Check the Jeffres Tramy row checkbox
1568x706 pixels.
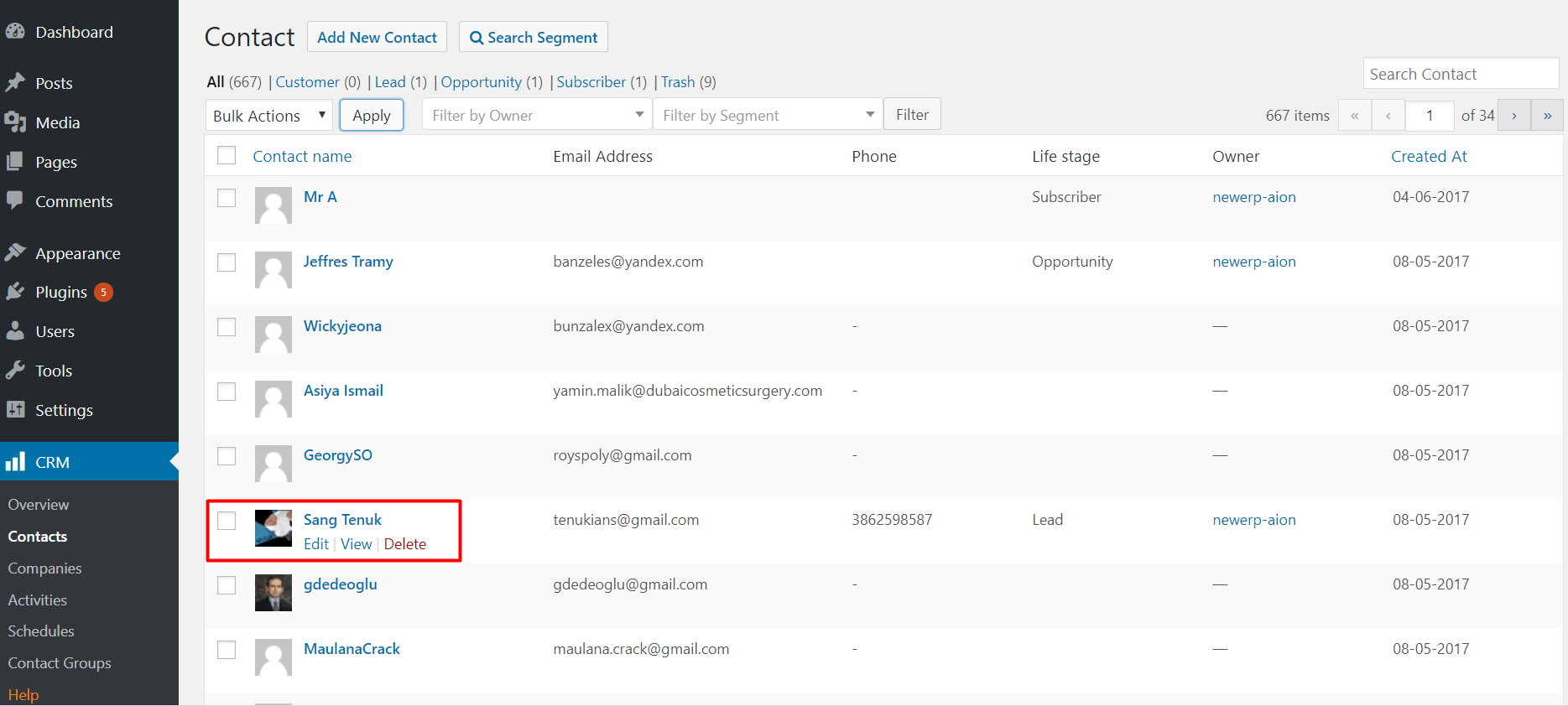point(227,262)
